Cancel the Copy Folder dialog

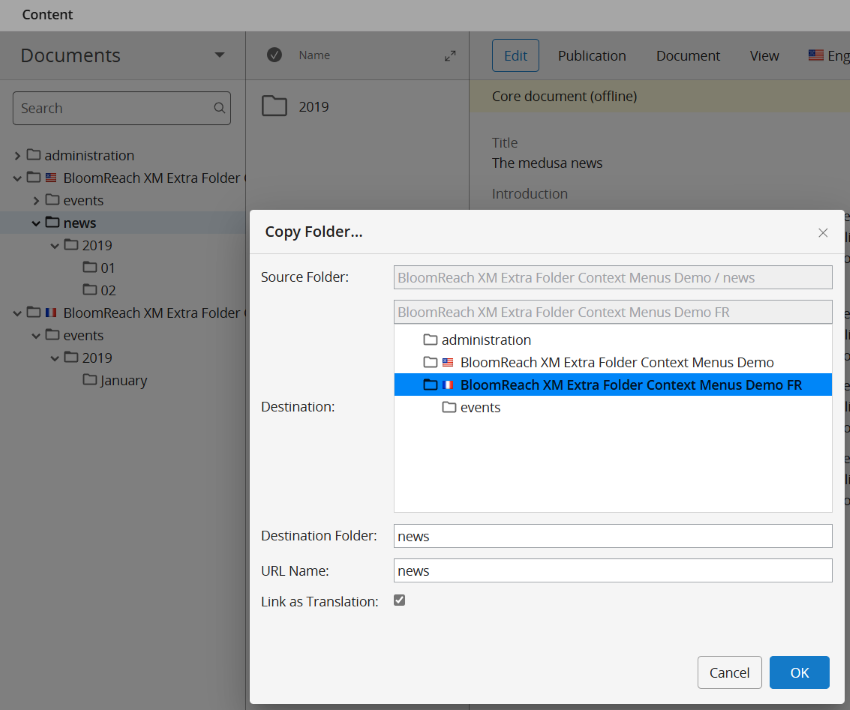(x=729, y=672)
